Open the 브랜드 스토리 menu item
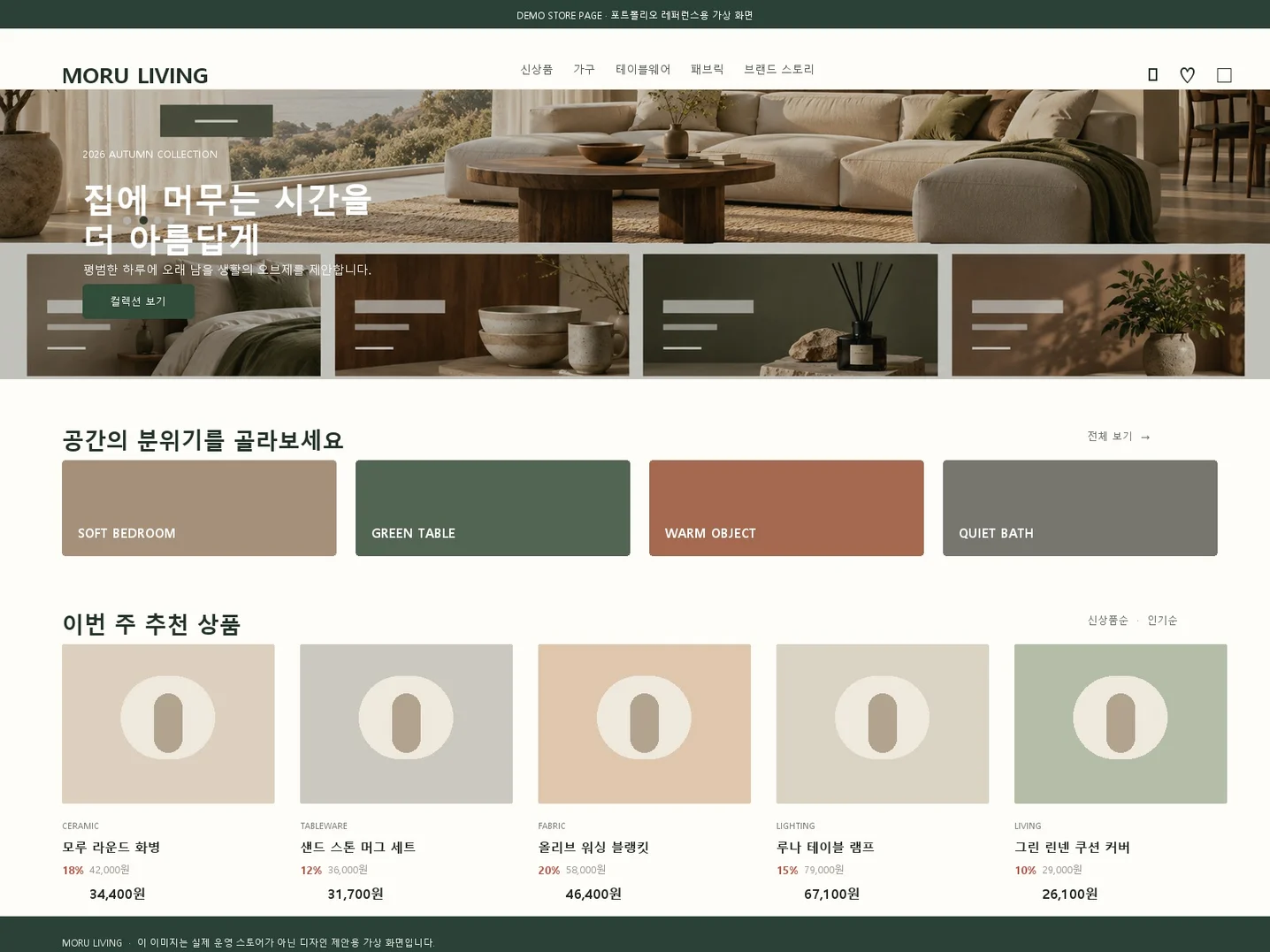The height and width of the screenshot is (952, 1270). [x=779, y=69]
